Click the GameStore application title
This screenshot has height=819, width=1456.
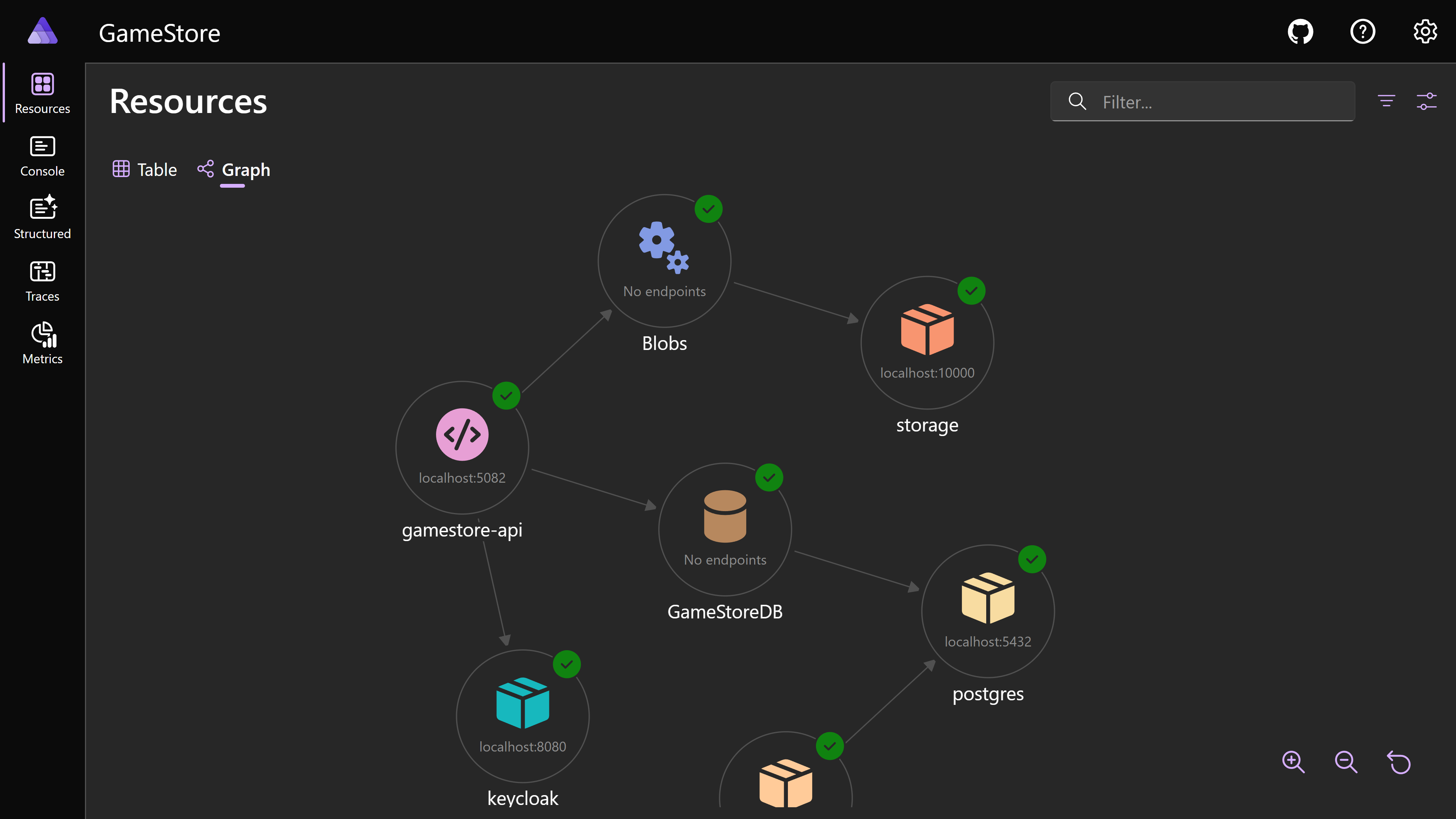point(159,33)
